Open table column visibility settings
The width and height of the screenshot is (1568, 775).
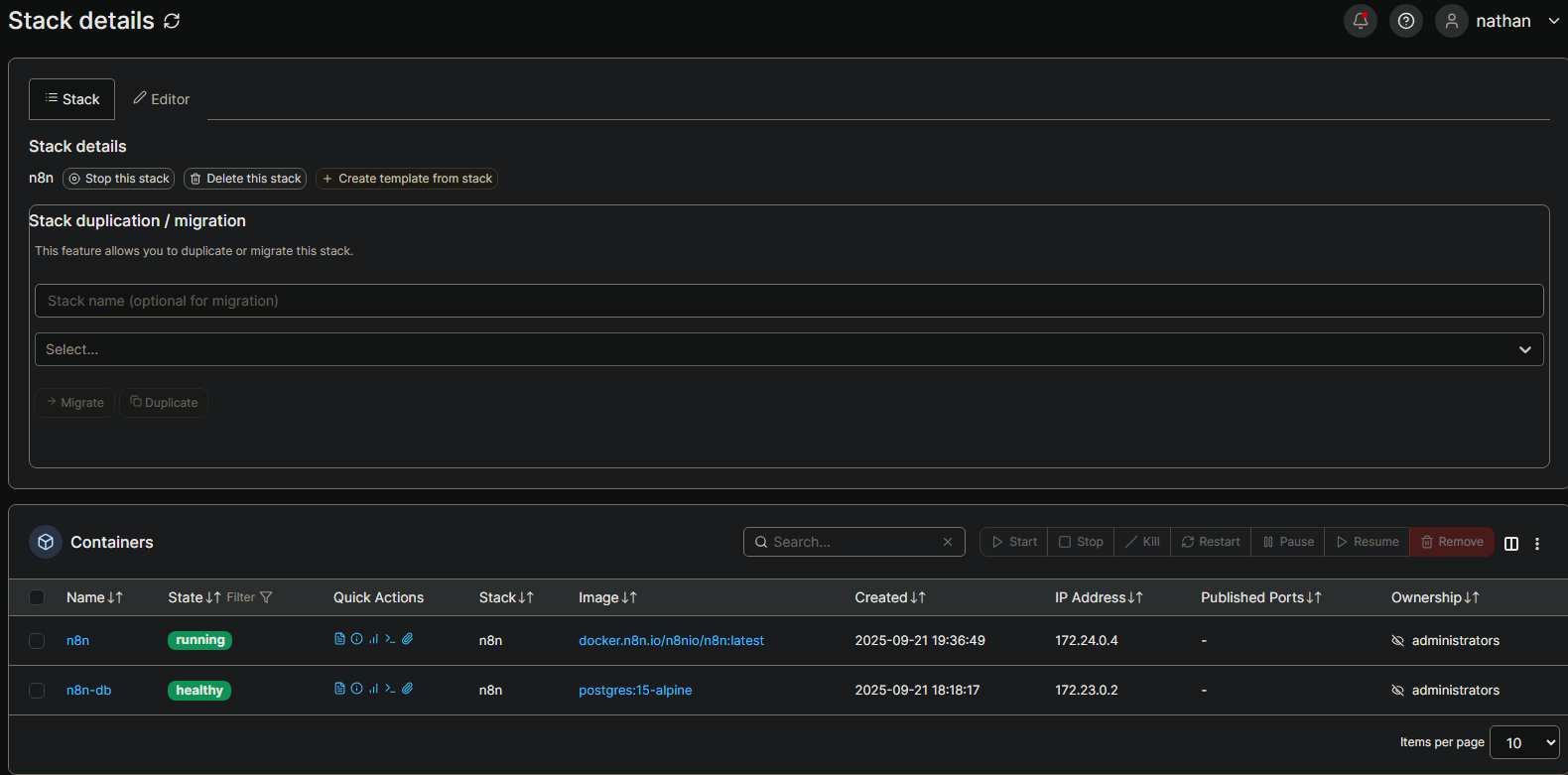[1510, 543]
